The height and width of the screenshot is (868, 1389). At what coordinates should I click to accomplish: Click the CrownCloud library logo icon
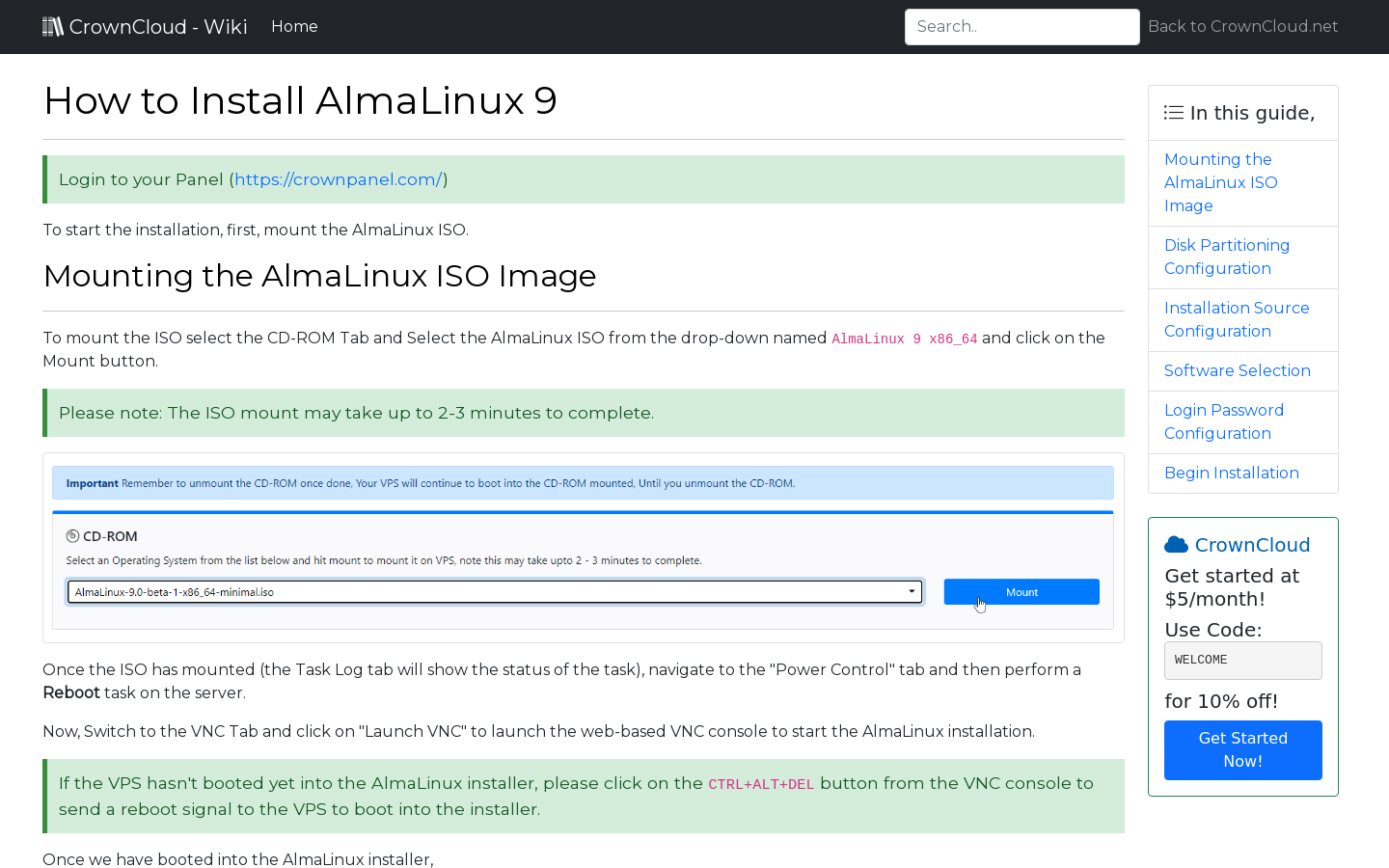coord(54,26)
